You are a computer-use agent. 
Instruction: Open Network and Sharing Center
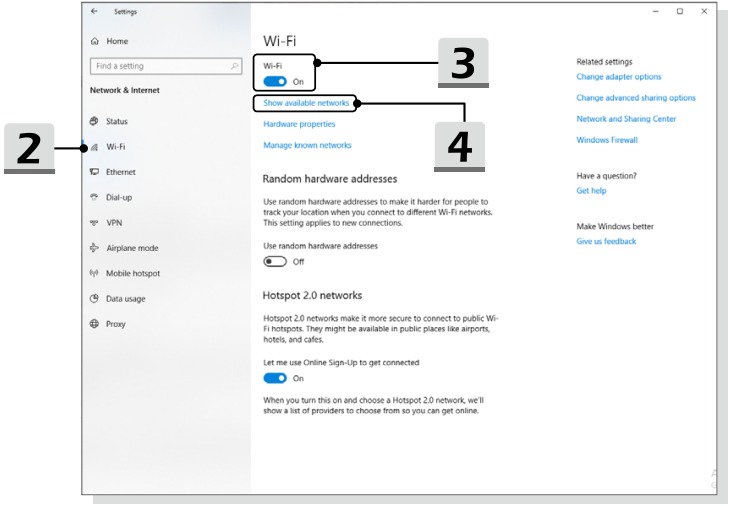pyautogui.click(x=626, y=119)
